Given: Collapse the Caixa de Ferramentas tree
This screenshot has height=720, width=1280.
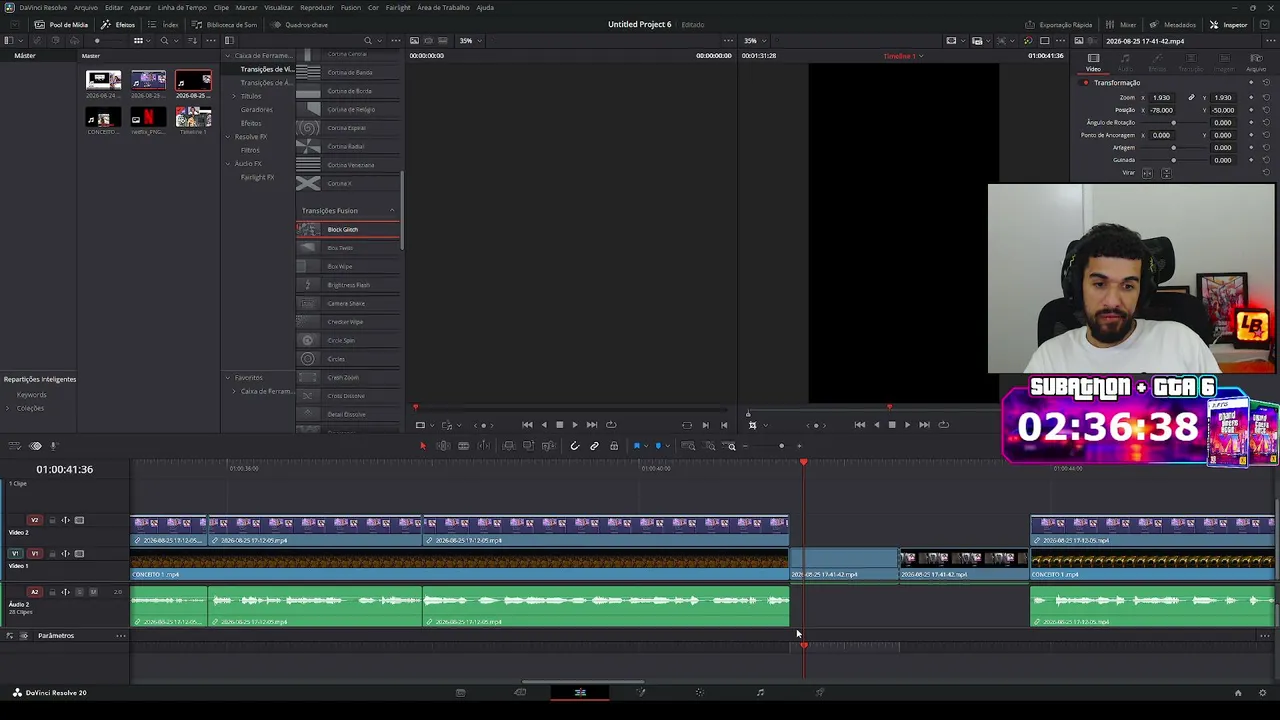Looking at the screenshot, I should (x=228, y=56).
